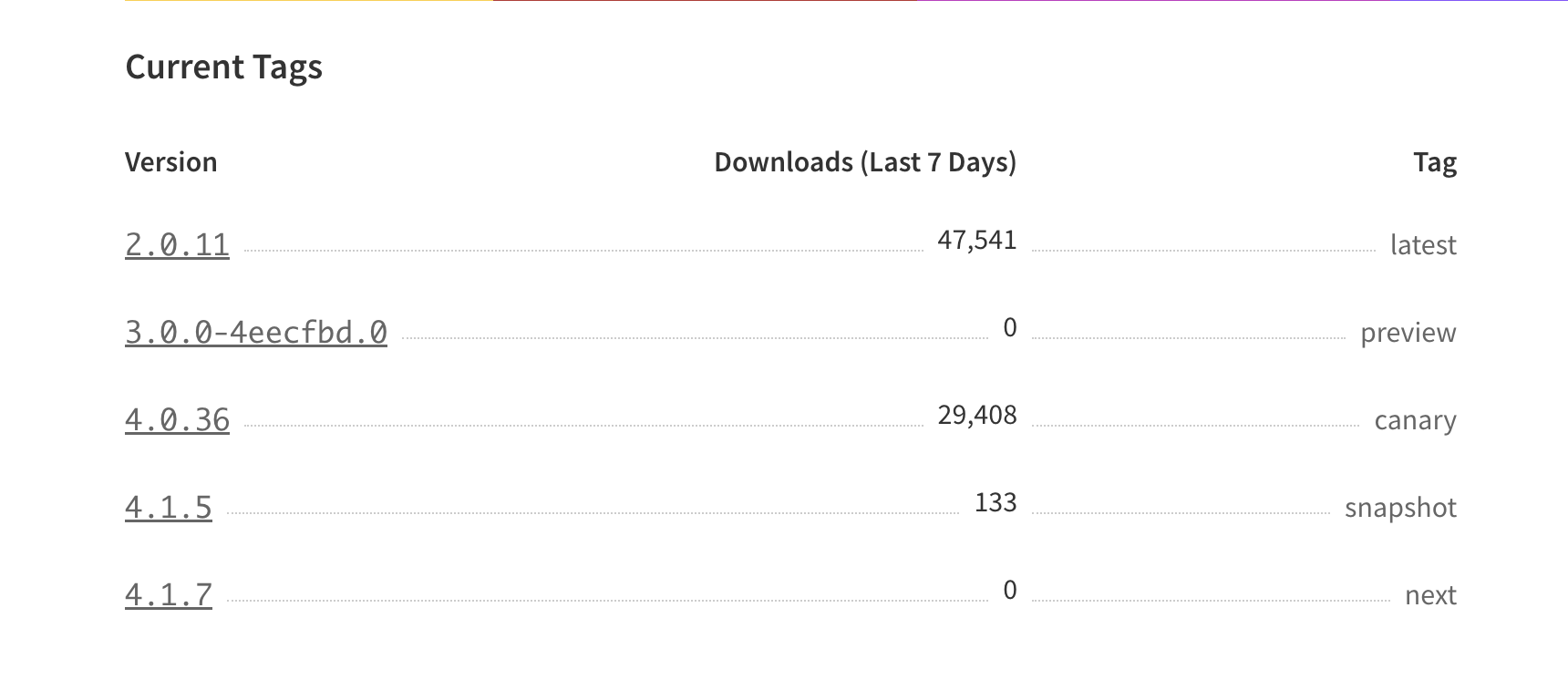Screen dimensions: 1568x680
Task: Open version 2.0.11 link
Action: [177, 244]
